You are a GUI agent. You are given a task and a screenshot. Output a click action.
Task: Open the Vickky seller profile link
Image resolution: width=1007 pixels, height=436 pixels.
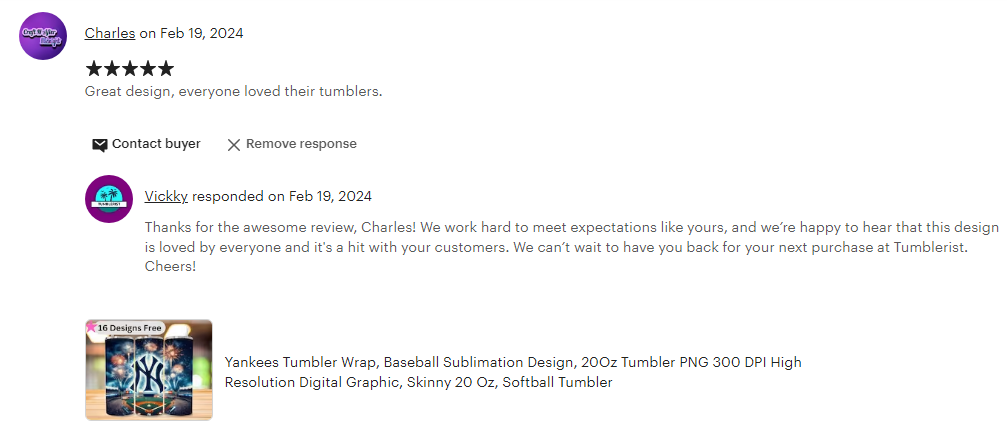(x=166, y=196)
